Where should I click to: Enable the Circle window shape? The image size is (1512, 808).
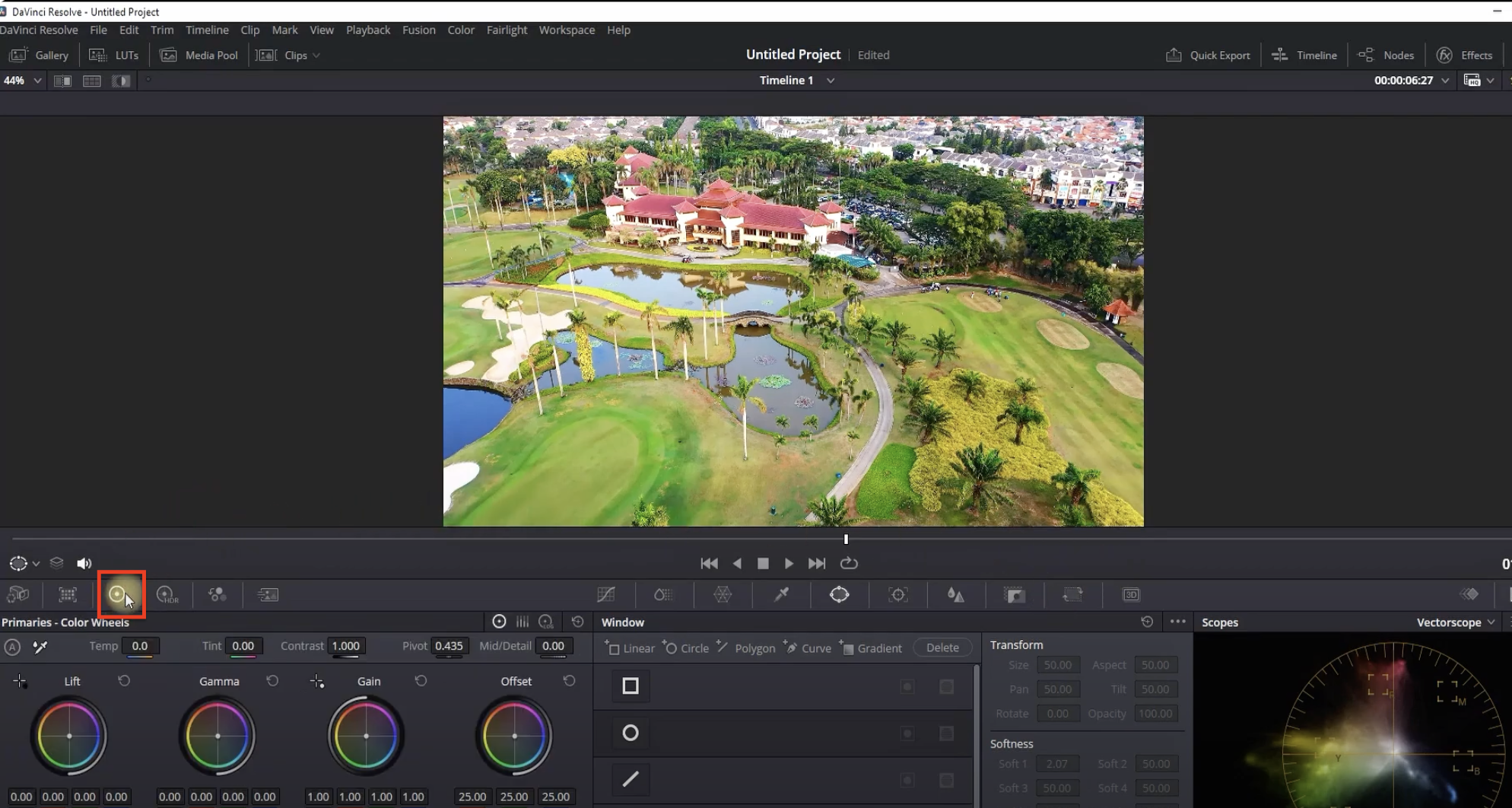pos(631,733)
